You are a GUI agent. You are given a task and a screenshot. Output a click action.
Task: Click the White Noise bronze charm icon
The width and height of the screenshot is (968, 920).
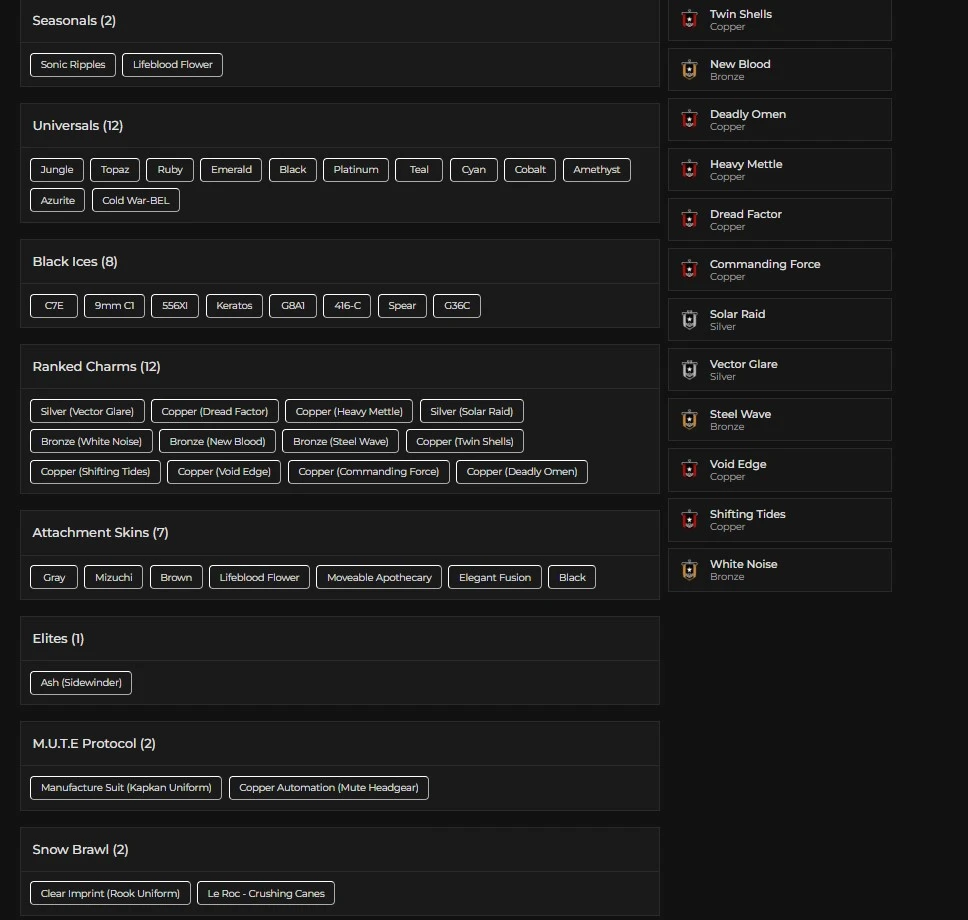click(689, 570)
